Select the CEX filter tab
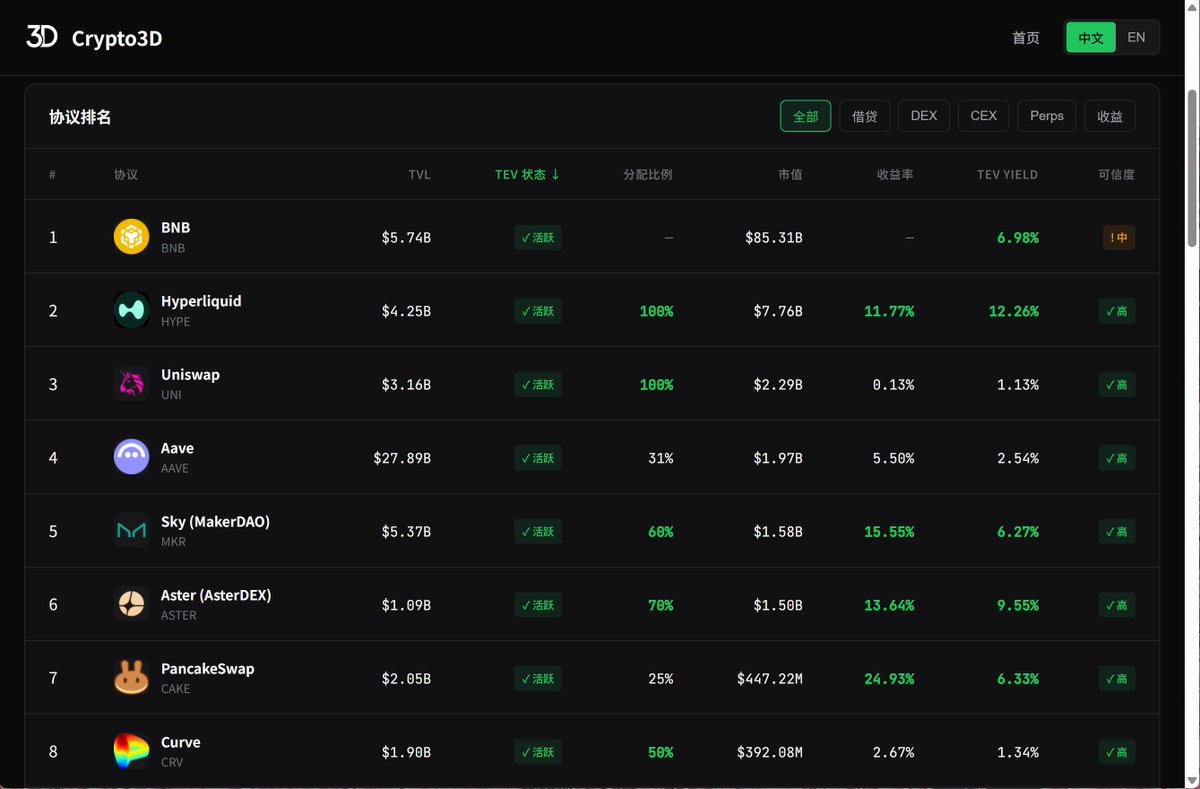The height and width of the screenshot is (789, 1200). 984,116
